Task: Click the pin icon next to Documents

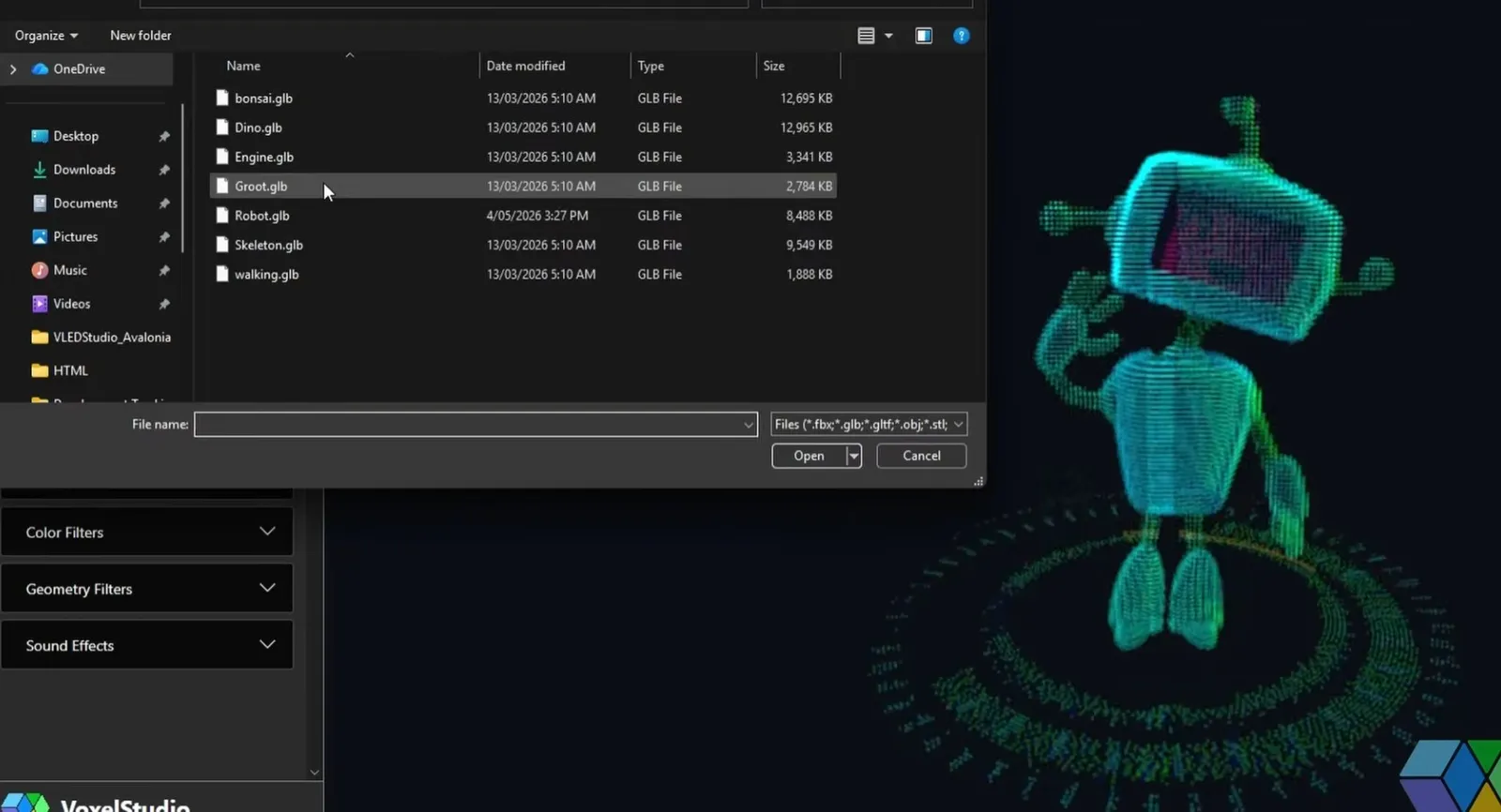Action: click(164, 203)
